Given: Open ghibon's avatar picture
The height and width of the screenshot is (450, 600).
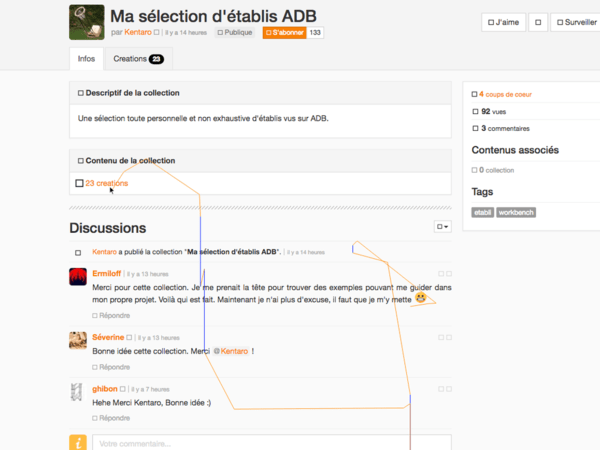Looking at the screenshot, I should [77, 392].
